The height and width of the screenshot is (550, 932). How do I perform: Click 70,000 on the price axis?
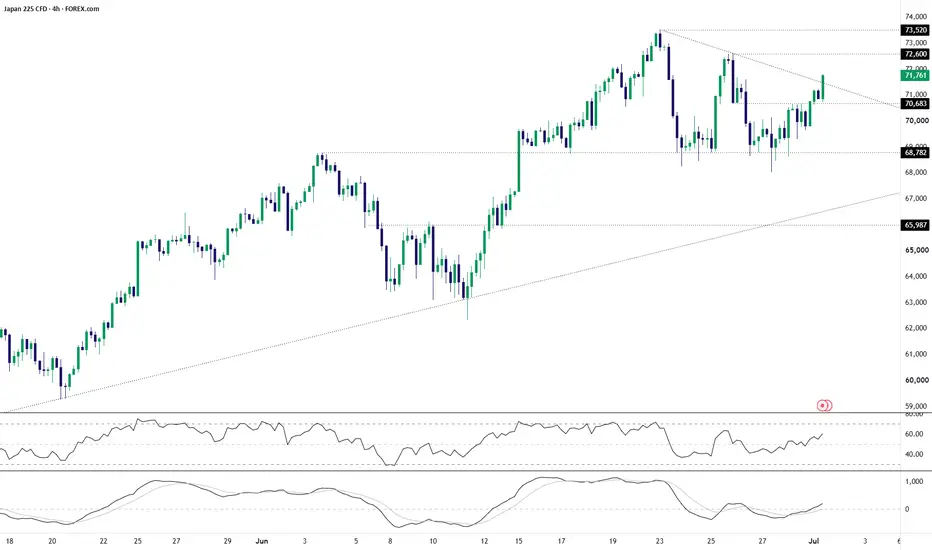pos(916,121)
